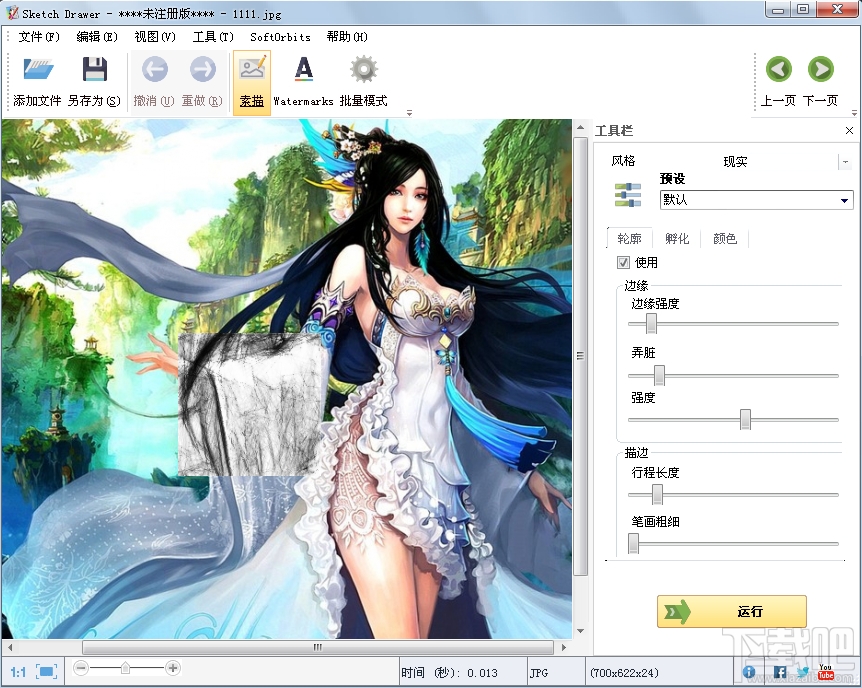This screenshot has width=862, height=688.
Task: Click the vertical scrollbar down arrow
Action: pos(580,631)
